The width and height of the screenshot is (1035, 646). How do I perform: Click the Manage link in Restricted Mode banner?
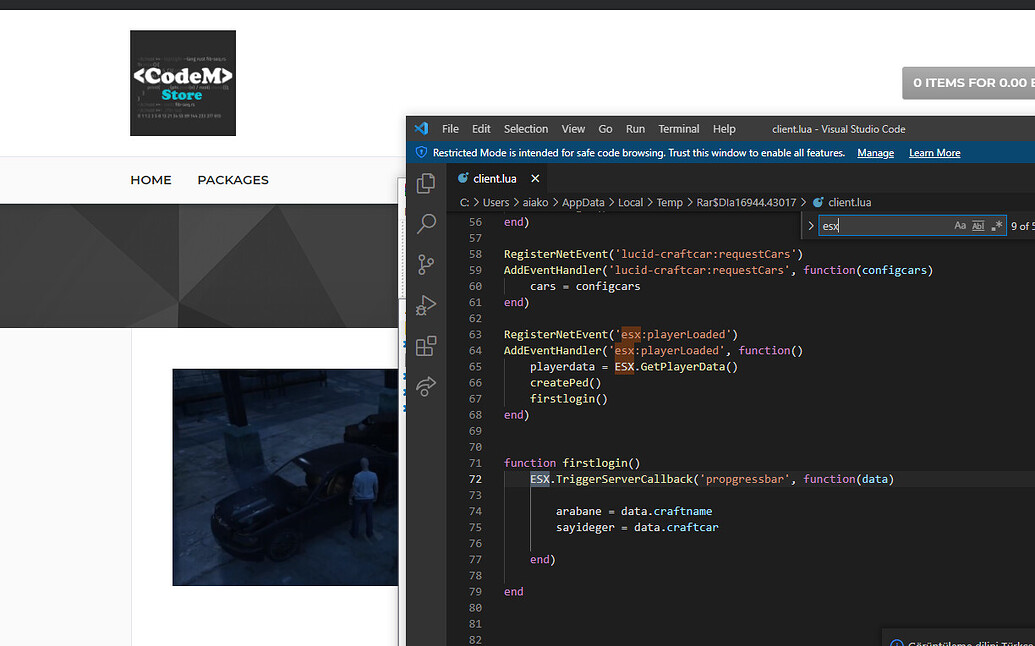tap(875, 153)
